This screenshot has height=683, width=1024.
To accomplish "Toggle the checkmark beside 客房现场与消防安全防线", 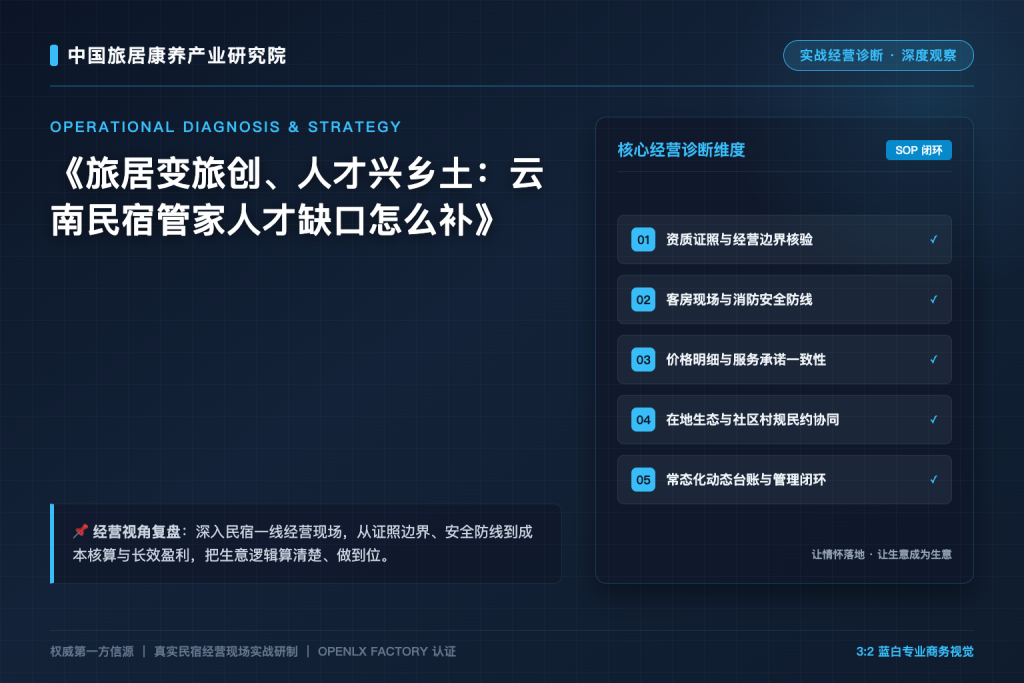I will click(934, 300).
